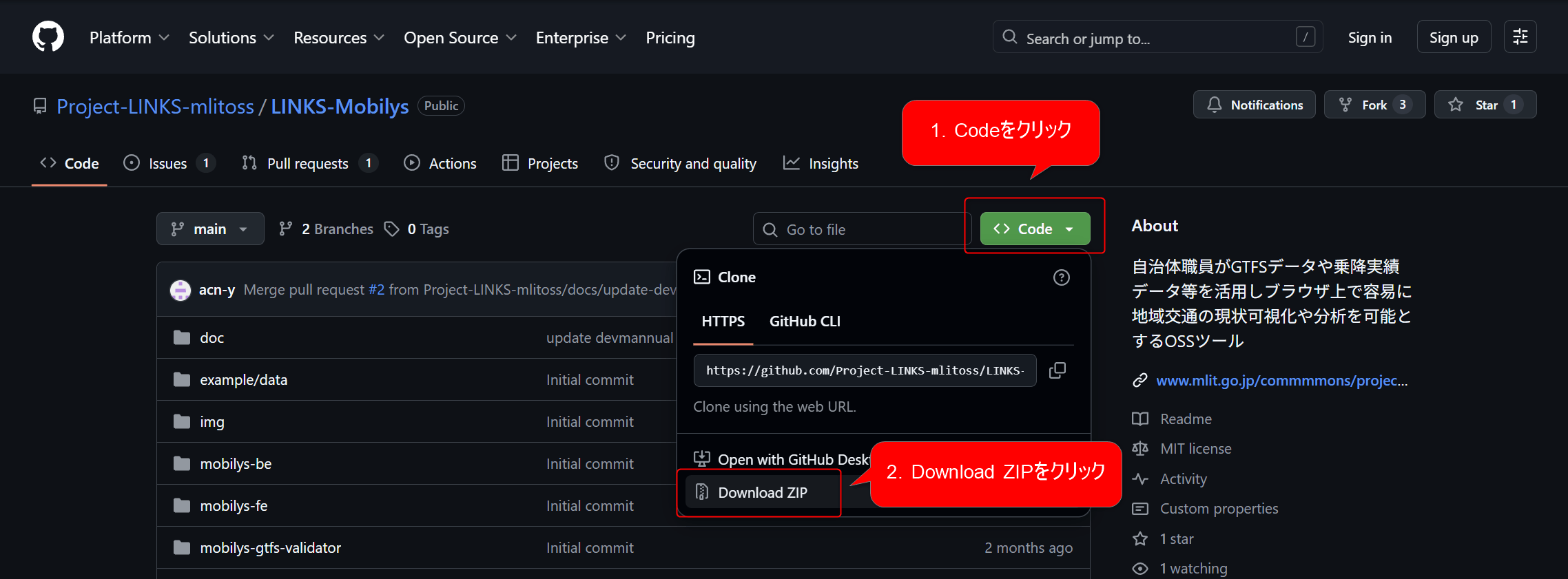Expand the Open Source menu

(460, 38)
